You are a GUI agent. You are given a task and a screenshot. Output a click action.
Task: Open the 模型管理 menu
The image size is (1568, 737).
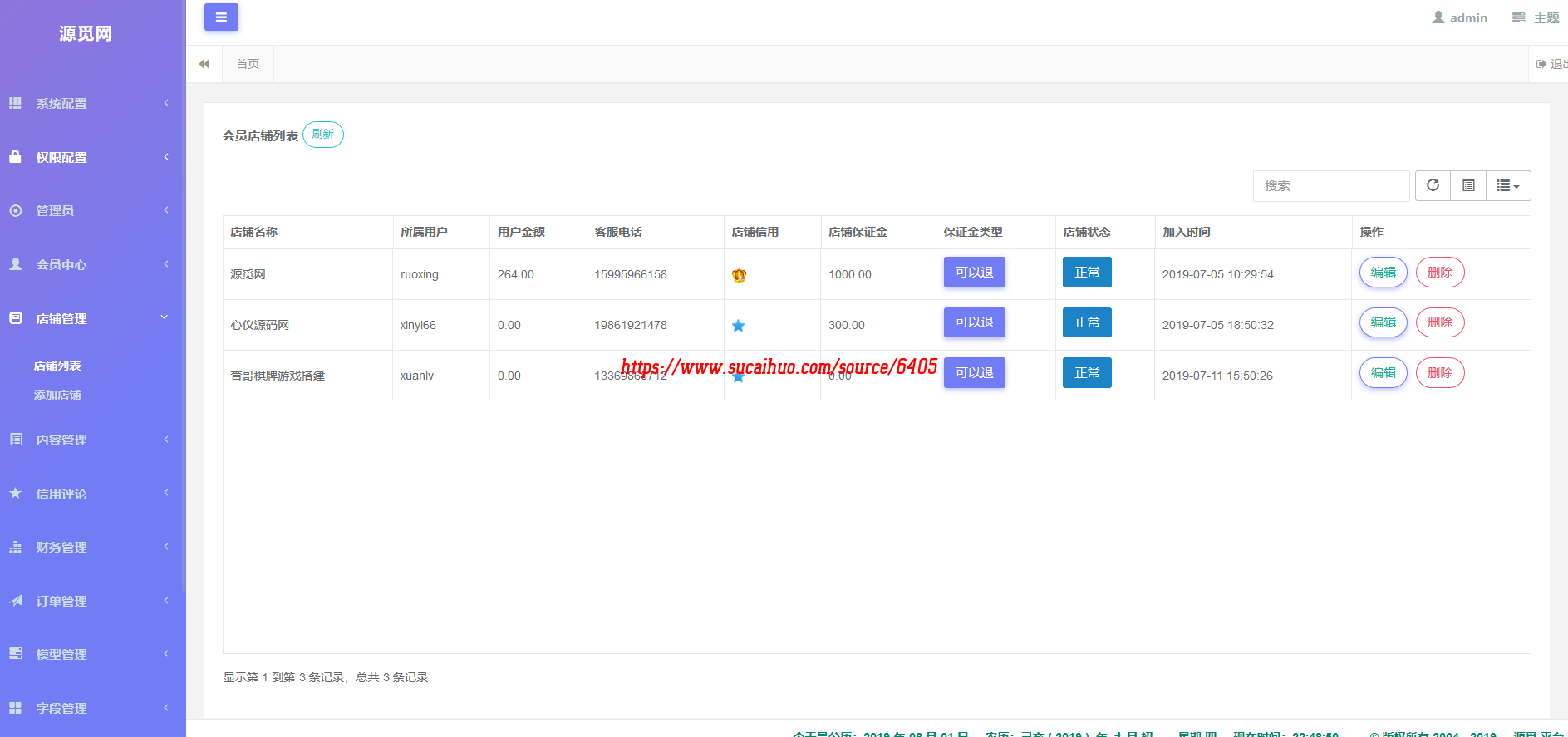91,654
